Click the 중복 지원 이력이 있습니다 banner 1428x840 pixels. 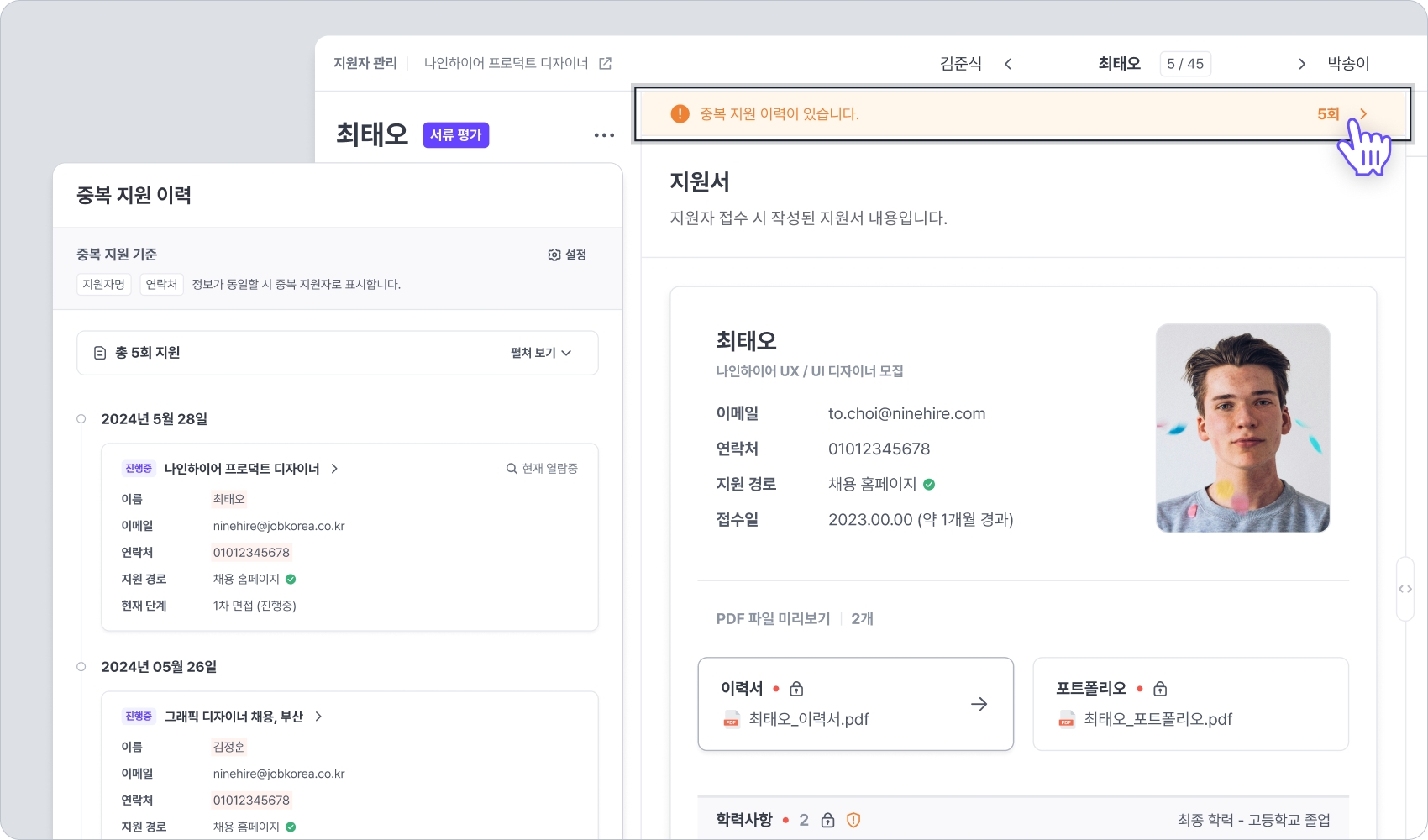click(x=1022, y=113)
